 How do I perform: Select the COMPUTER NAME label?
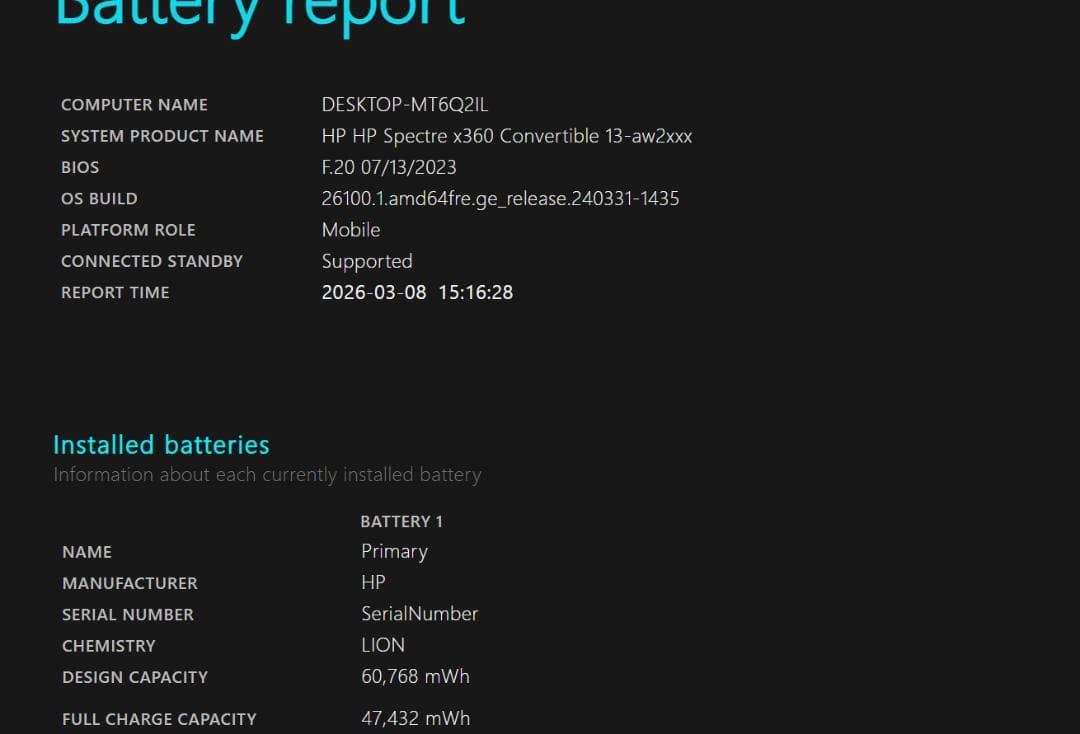(134, 105)
